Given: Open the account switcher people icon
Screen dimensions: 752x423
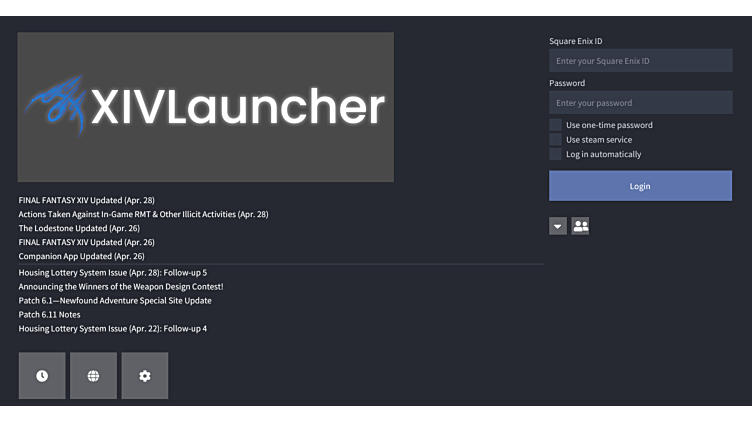Looking at the screenshot, I should tap(580, 226).
